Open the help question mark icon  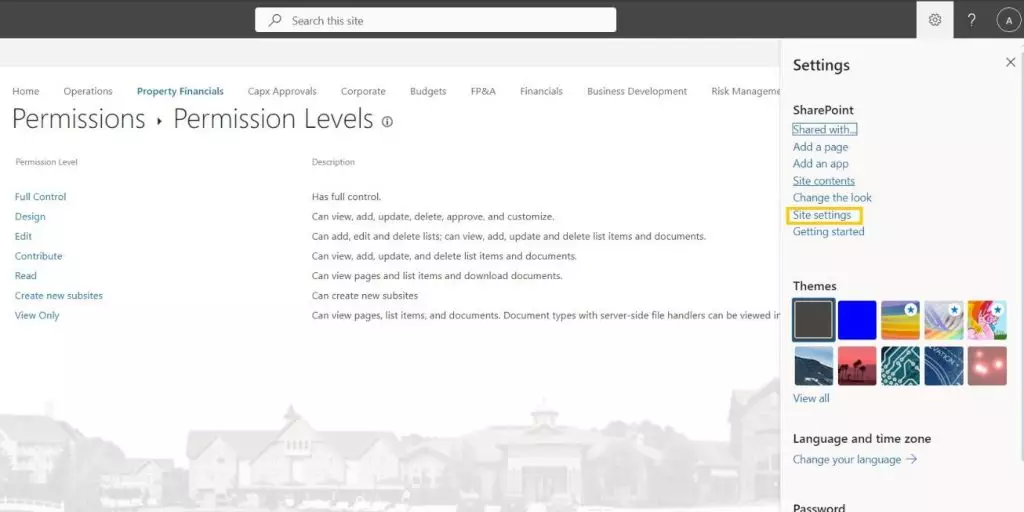[x=972, y=20]
